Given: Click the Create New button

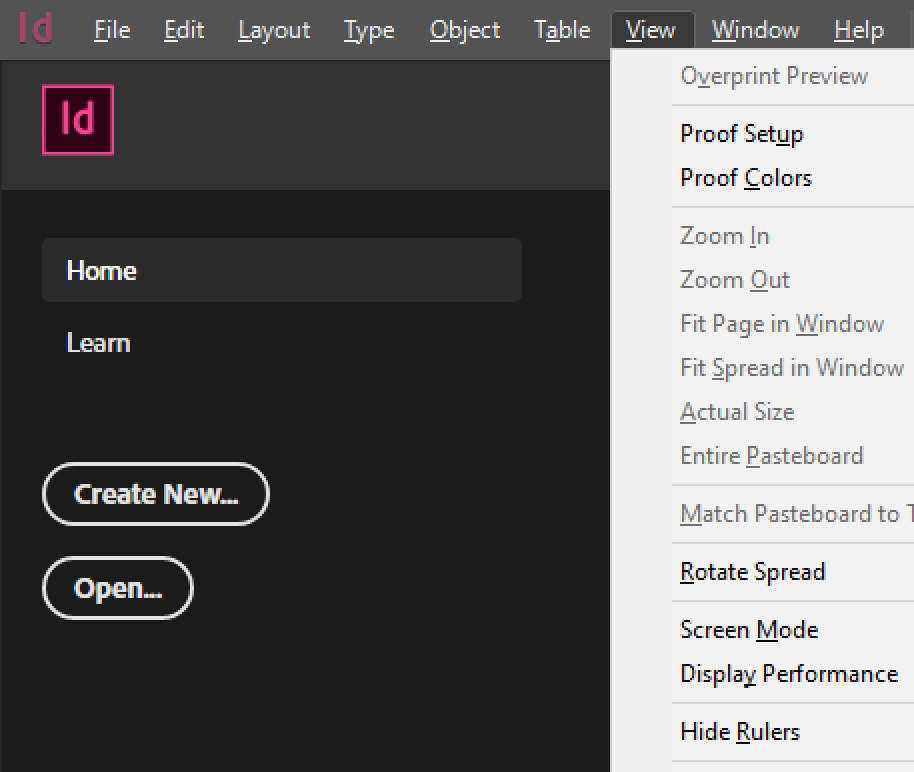Looking at the screenshot, I should tap(156, 494).
